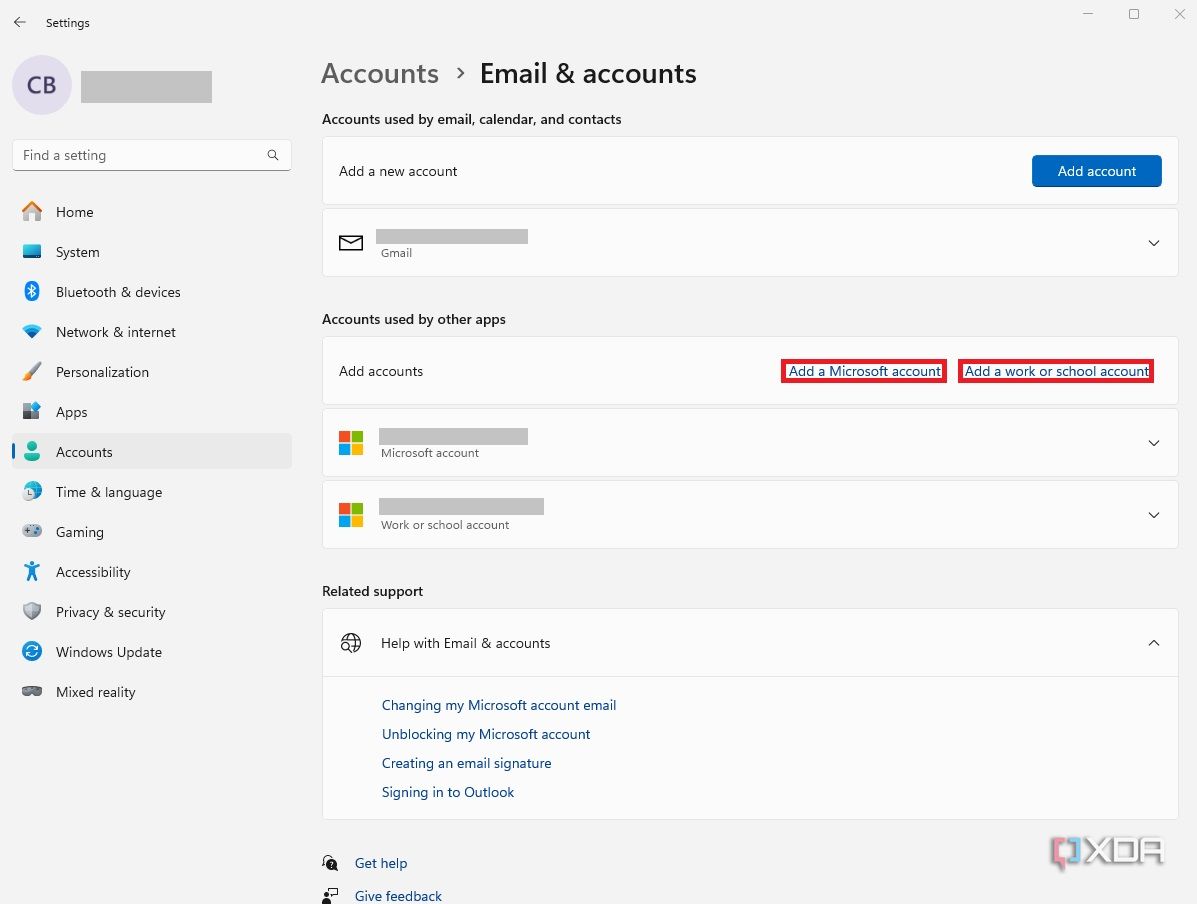The height and width of the screenshot is (904, 1197).
Task: Select Accounts in the breadcrumb
Action: coord(379,73)
